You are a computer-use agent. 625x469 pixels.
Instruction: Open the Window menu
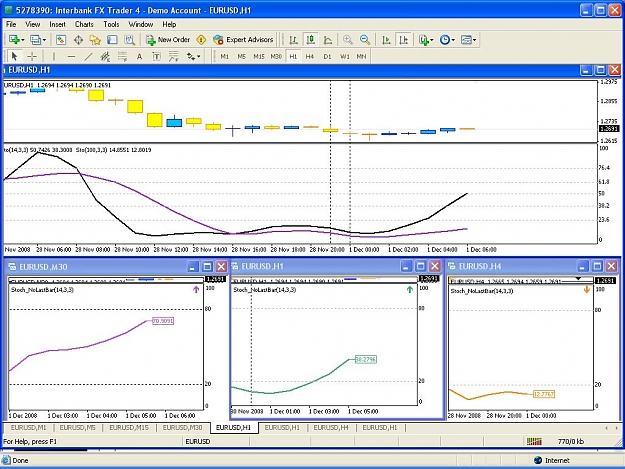coord(141,24)
